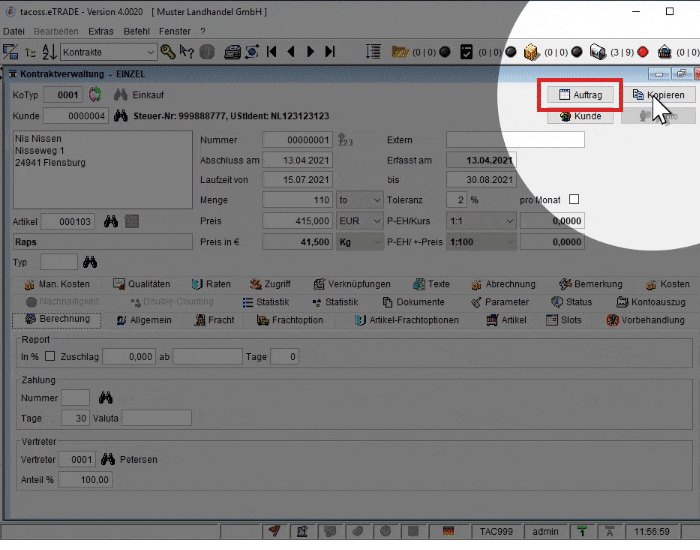The image size is (700, 550).
Task: Click the truck icon with (3|9) counter
Action: tap(598, 52)
